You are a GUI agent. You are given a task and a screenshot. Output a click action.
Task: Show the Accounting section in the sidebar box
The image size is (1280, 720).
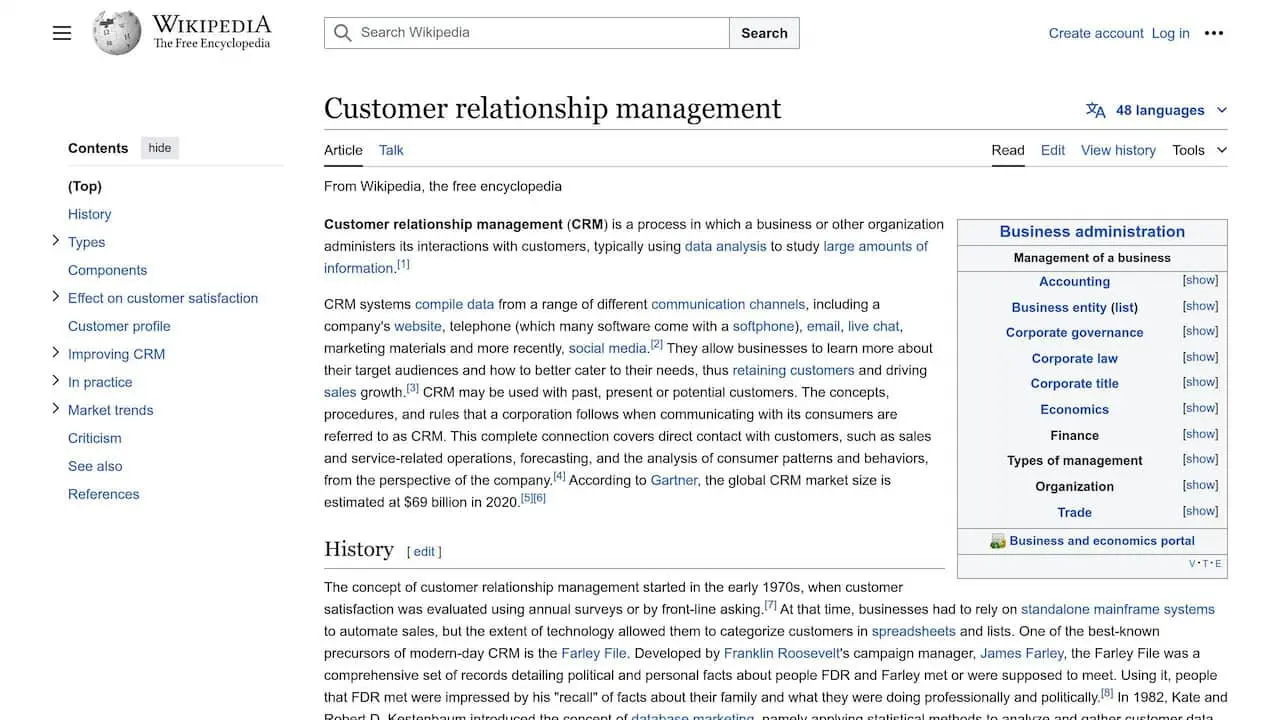pos(1199,280)
